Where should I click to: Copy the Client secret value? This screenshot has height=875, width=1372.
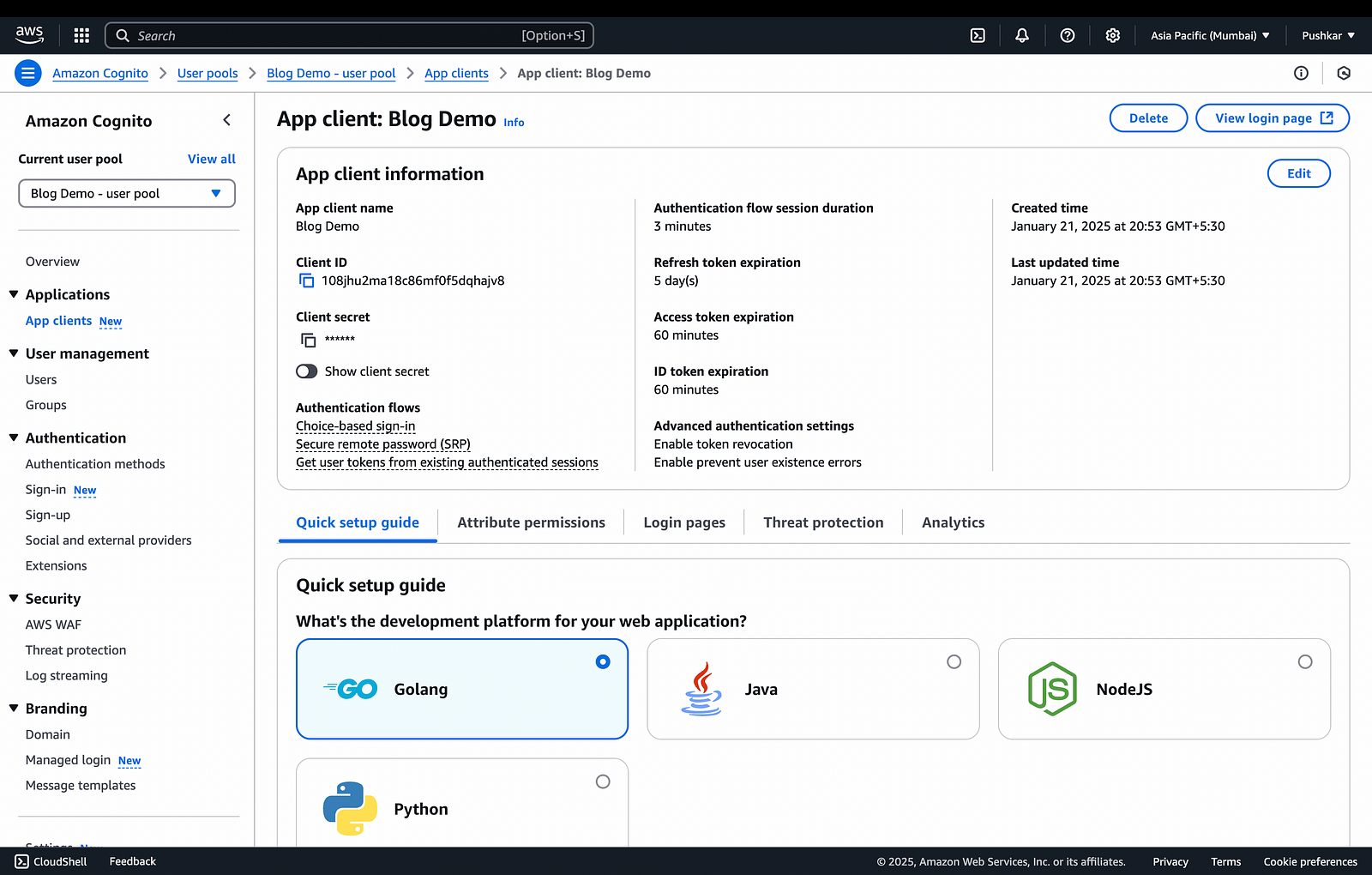click(308, 340)
